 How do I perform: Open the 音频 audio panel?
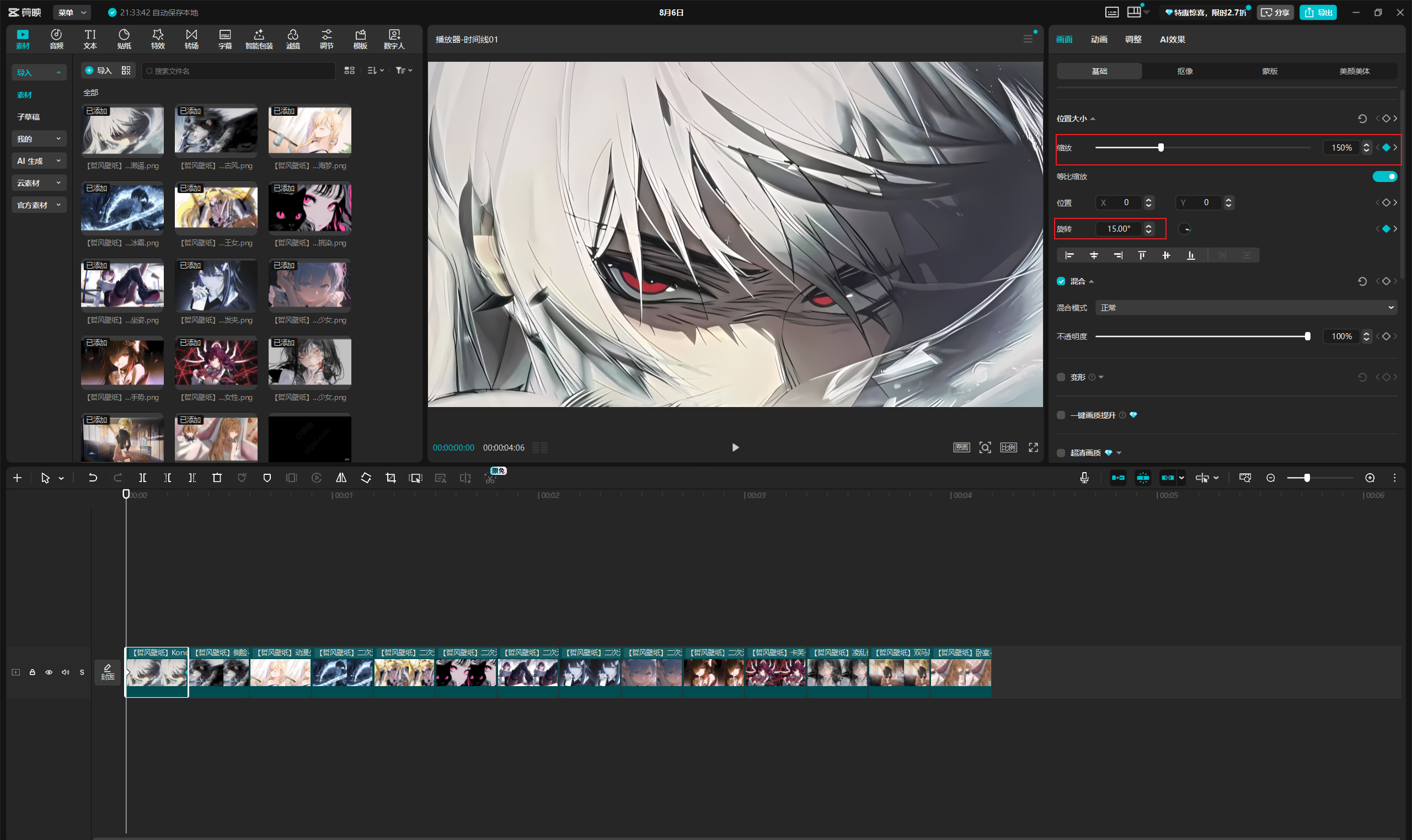(x=56, y=39)
